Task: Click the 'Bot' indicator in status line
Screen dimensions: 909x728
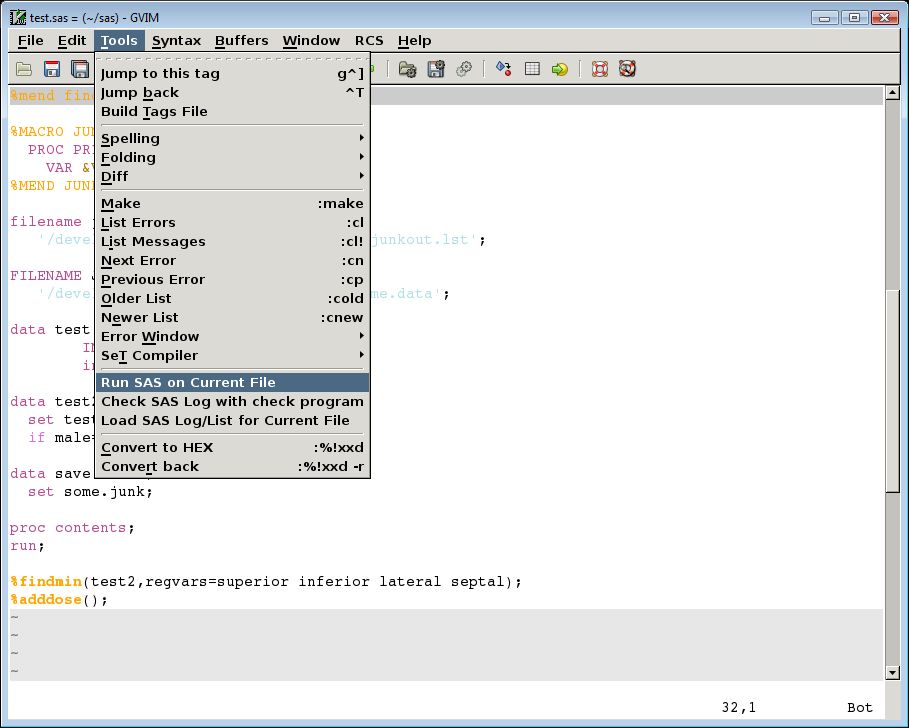Action: click(x=860, y=707)
